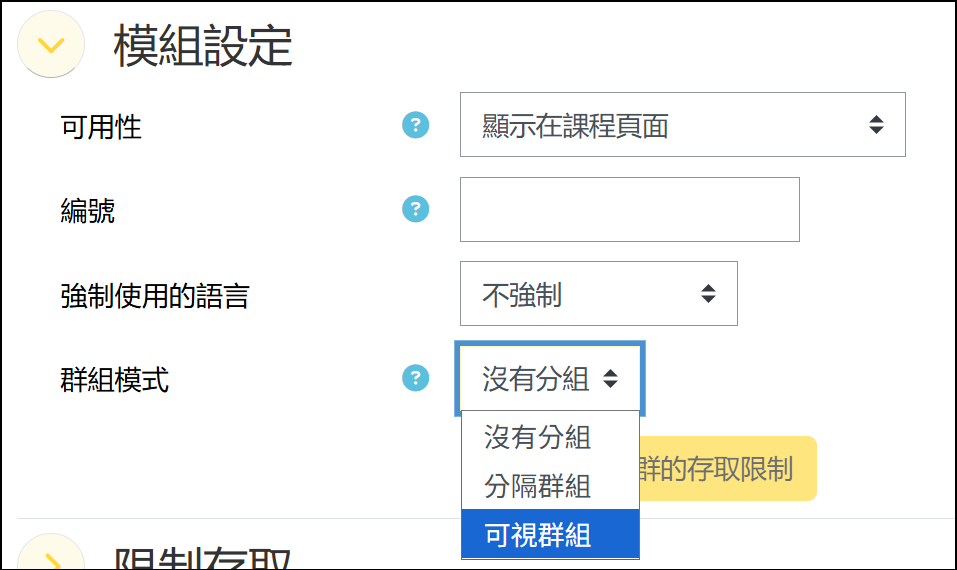The image size is (957, 570).
Task: Click the 編號 ID number input field
Action: pos(630,209)
